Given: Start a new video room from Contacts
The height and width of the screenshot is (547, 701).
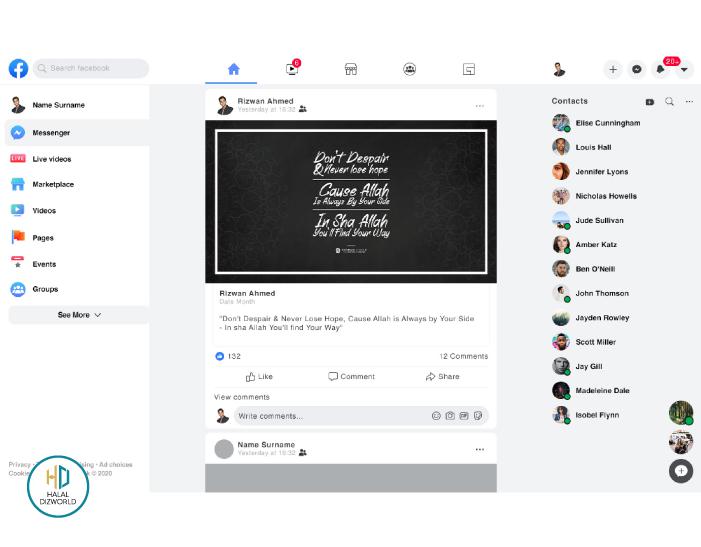Looking at the screenshot, I should point(650,101).
